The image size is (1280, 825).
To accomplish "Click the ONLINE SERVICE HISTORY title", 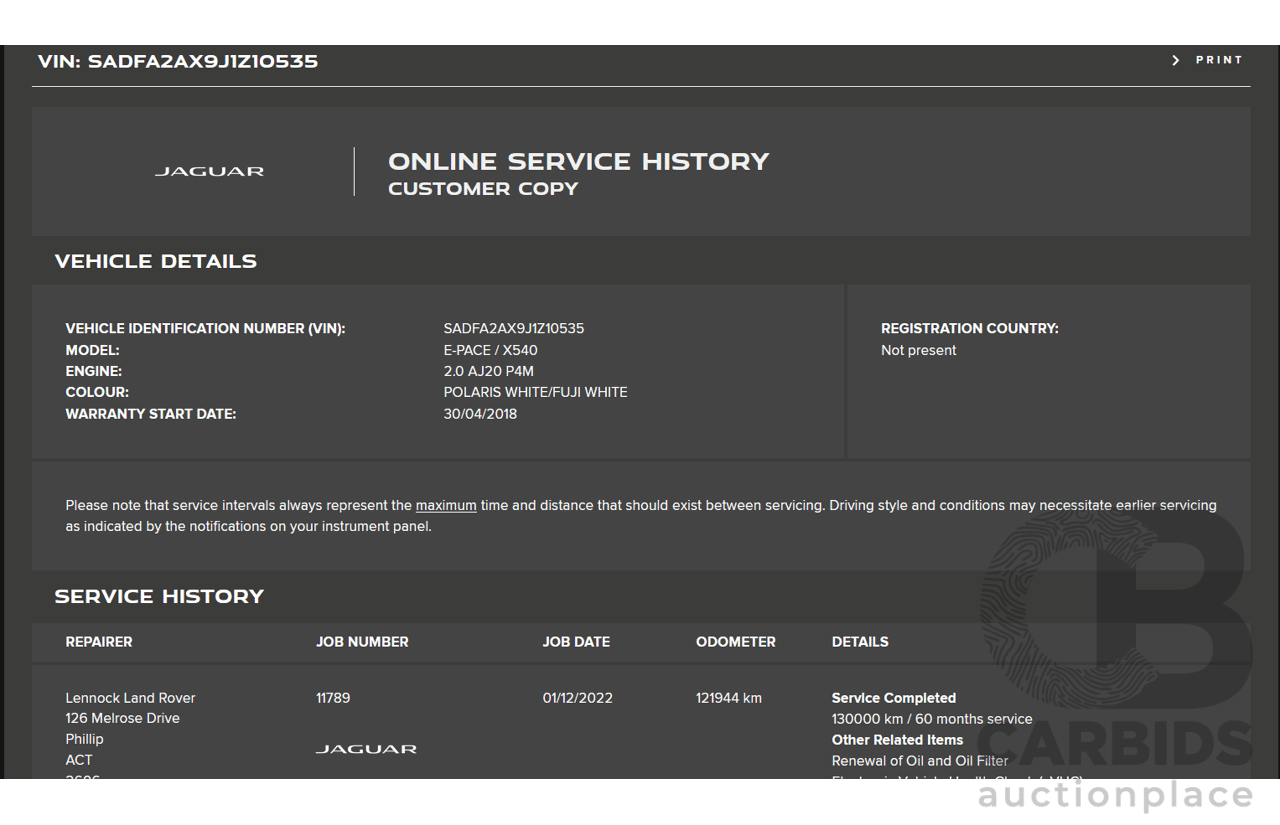I will pos(578,162).
